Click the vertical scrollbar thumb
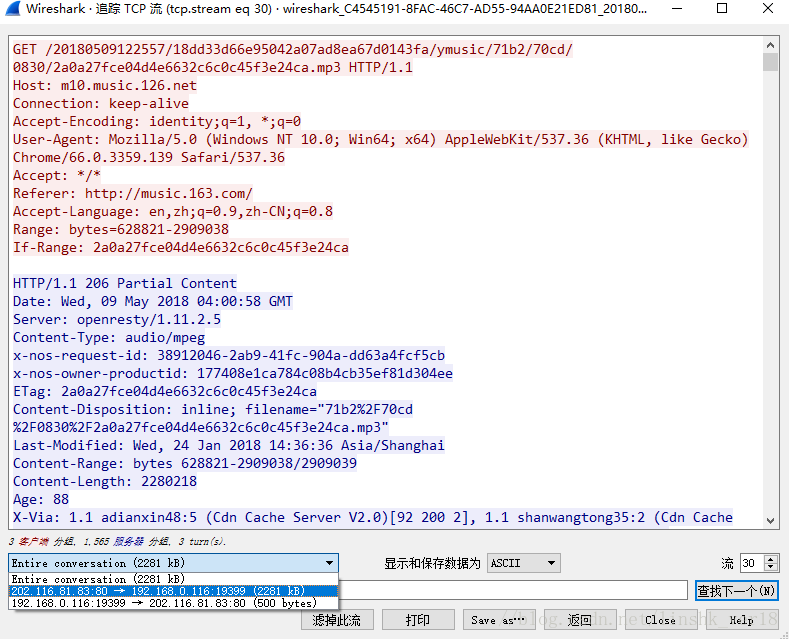The width and height of the screenshot is (789, 639). point(770,62)
